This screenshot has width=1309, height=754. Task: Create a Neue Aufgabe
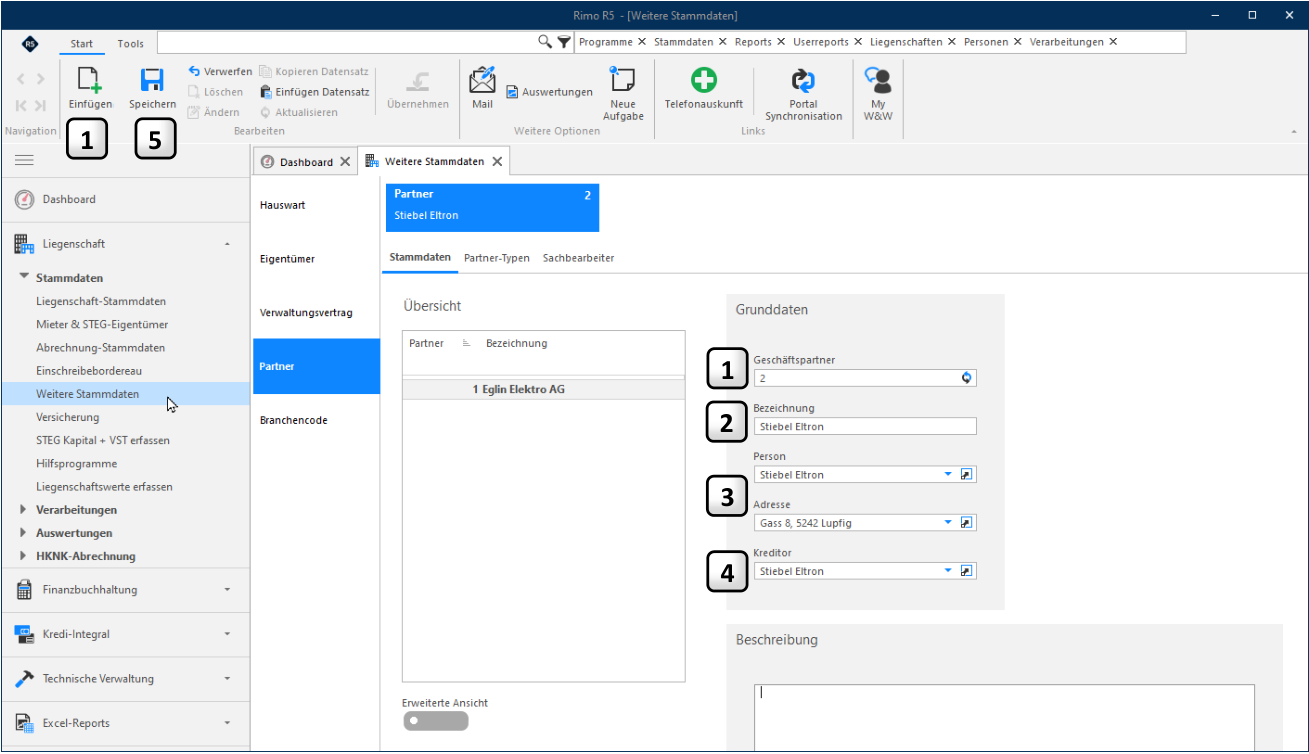pyautogui.click(x=623, y=93)
